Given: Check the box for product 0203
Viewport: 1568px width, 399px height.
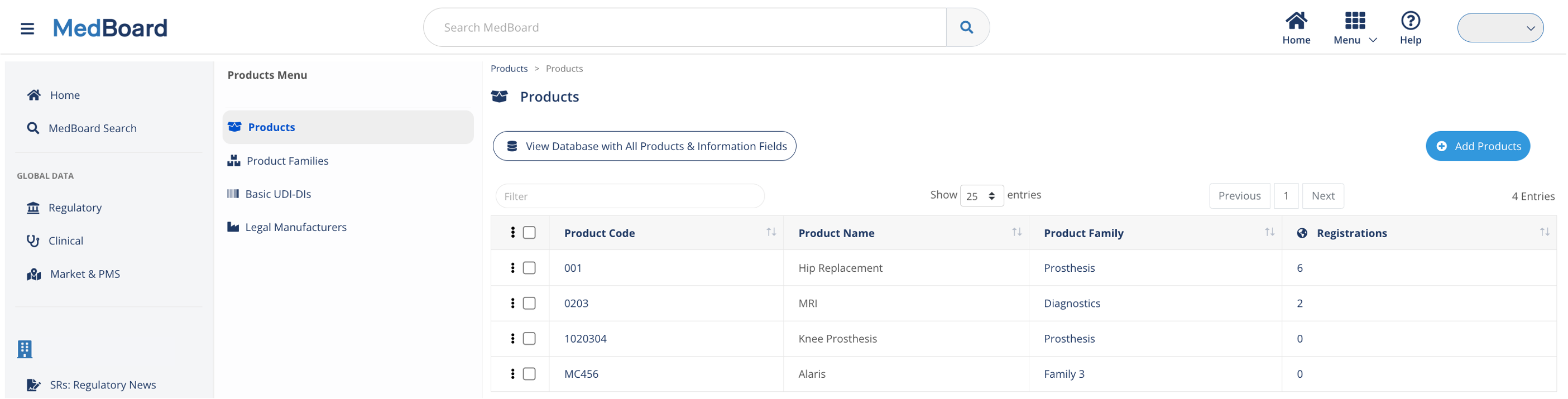Looking at the screenshot, I should click(530, 304).
